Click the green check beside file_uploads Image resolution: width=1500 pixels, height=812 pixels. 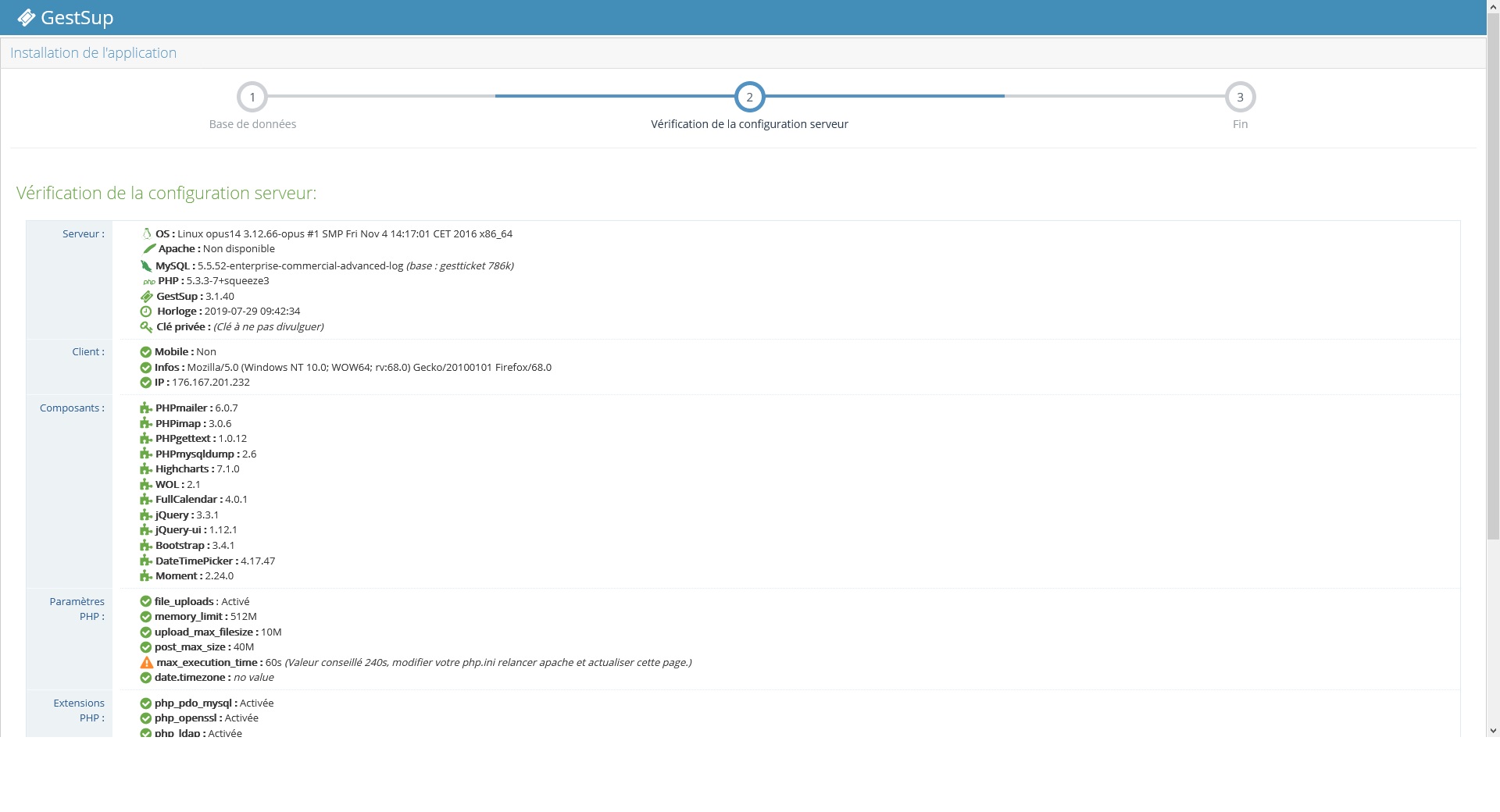pyautogui.click(x=145, y=601)
